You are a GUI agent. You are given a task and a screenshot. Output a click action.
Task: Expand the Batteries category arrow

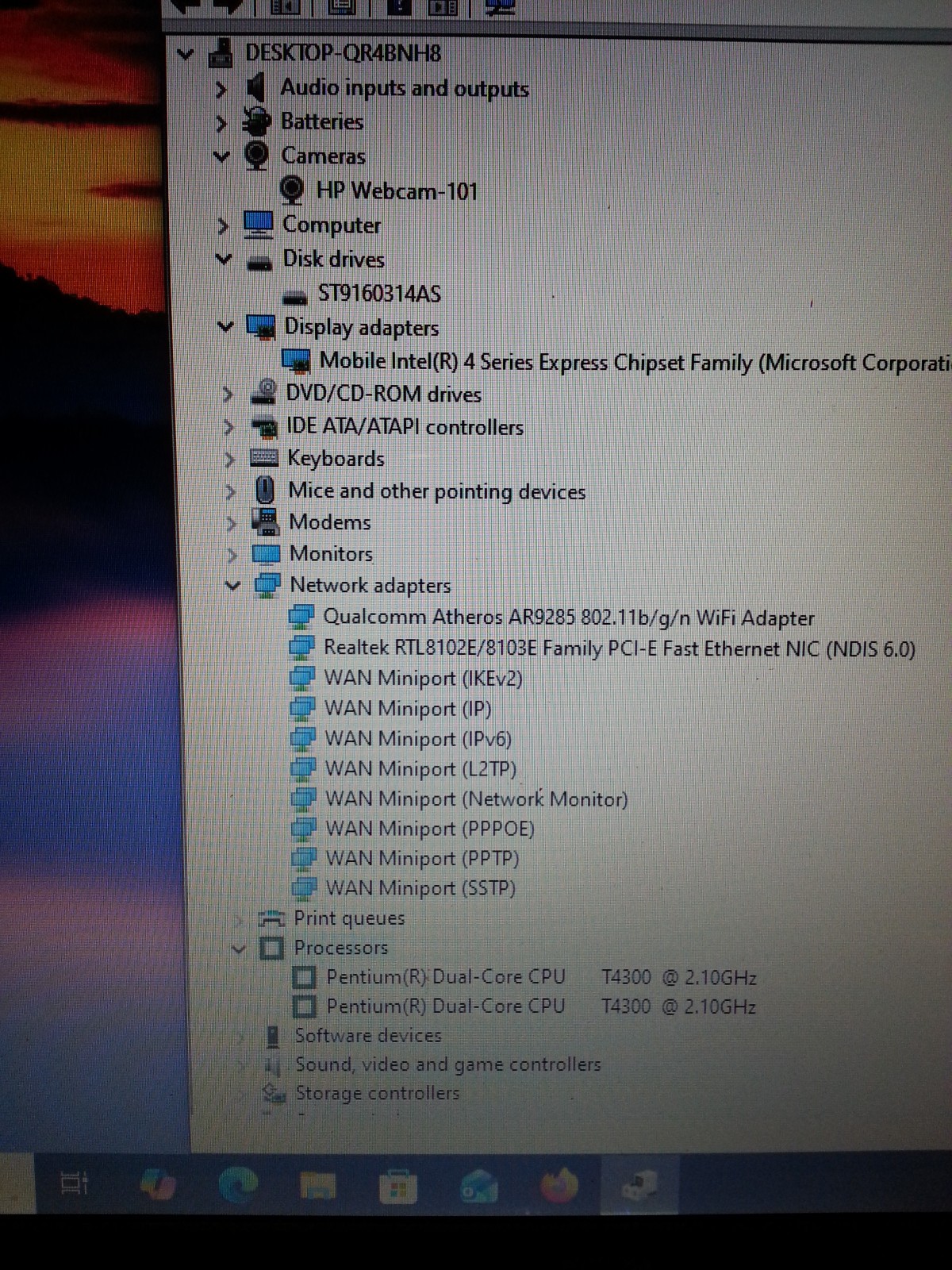coord(221,124)
